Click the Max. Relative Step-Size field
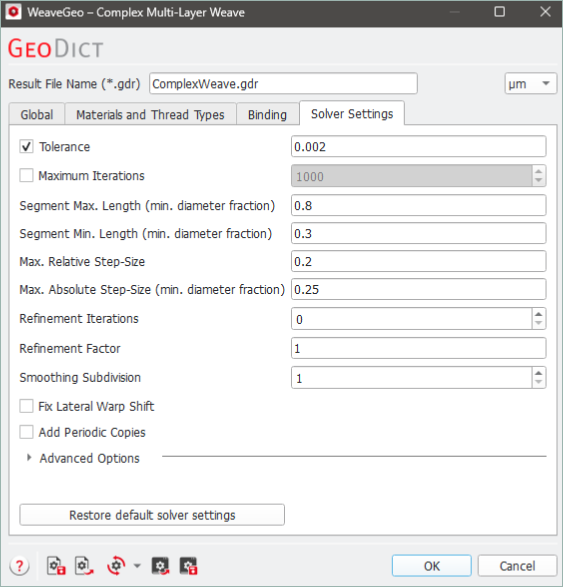This screenshot has width=563, height=587. (x=419, y=261)
